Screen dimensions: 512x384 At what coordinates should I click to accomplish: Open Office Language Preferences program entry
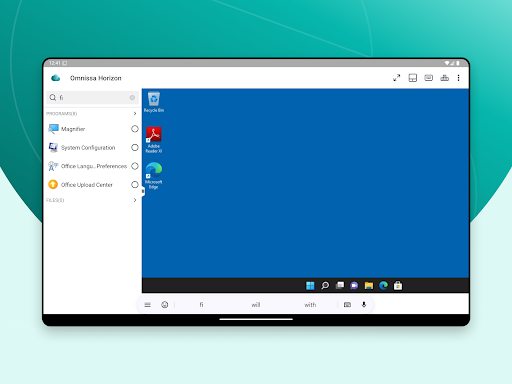(x=88, y=166)
